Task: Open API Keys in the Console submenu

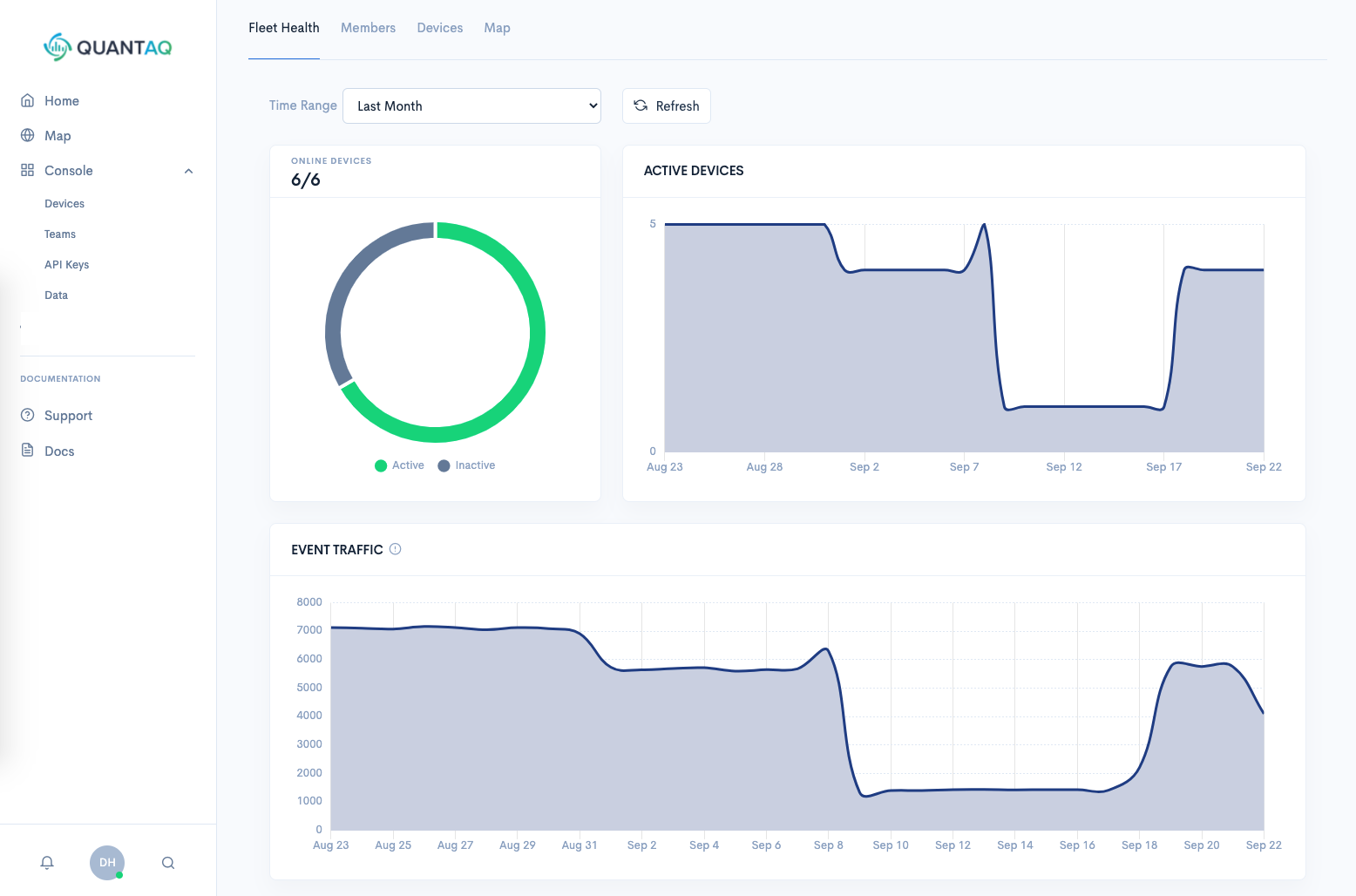Action: point(67,265)
